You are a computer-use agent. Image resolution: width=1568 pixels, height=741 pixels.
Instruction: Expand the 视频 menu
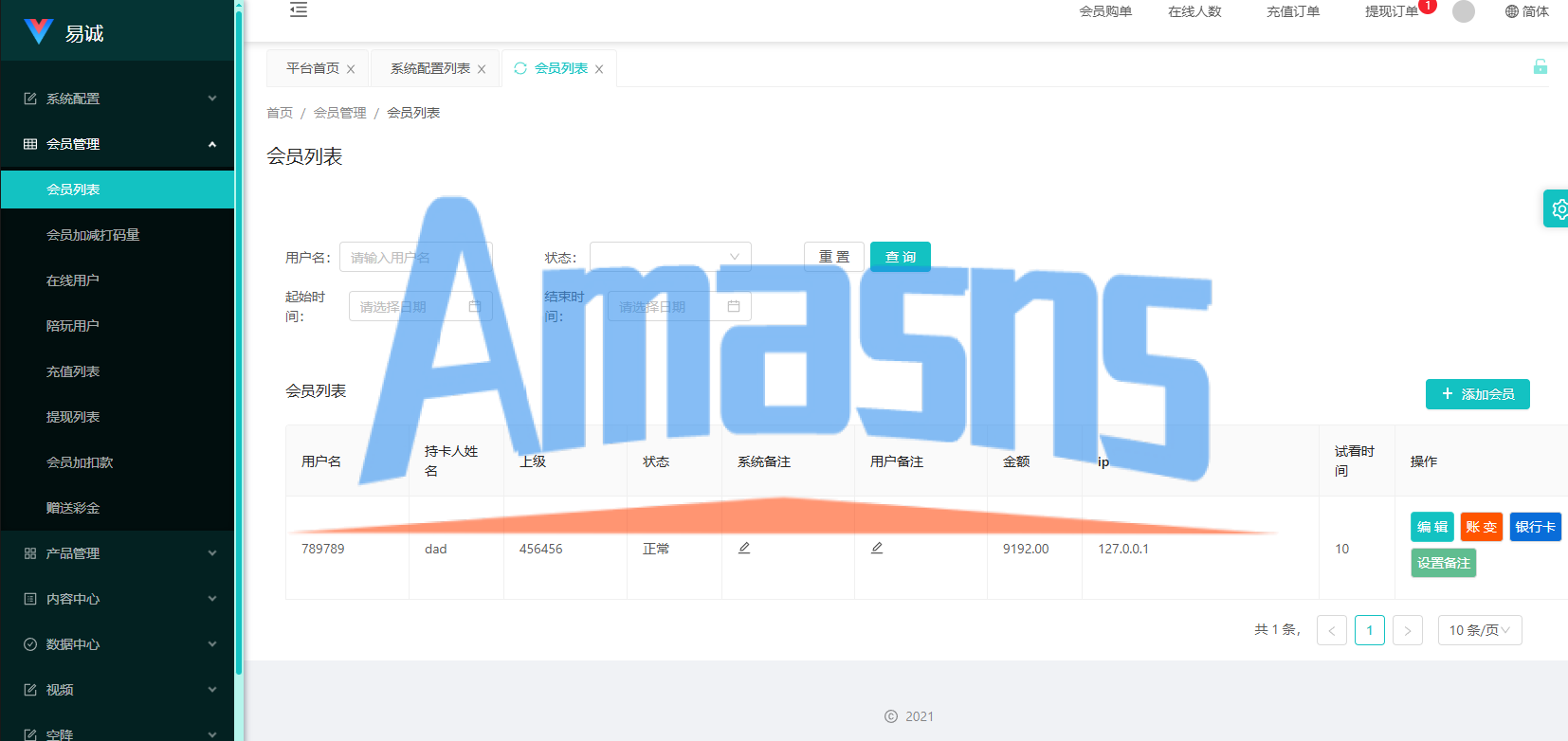tap(118, 690)
